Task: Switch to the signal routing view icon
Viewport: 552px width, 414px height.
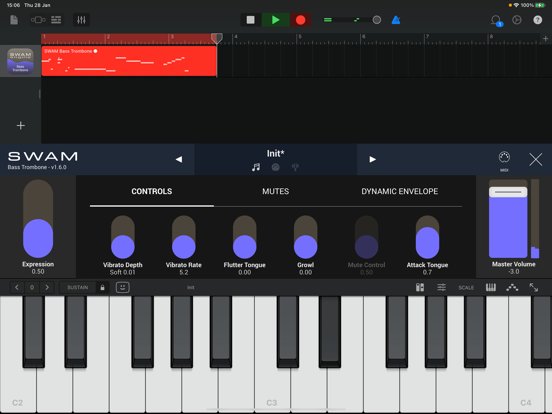Action: coord(38,20)
